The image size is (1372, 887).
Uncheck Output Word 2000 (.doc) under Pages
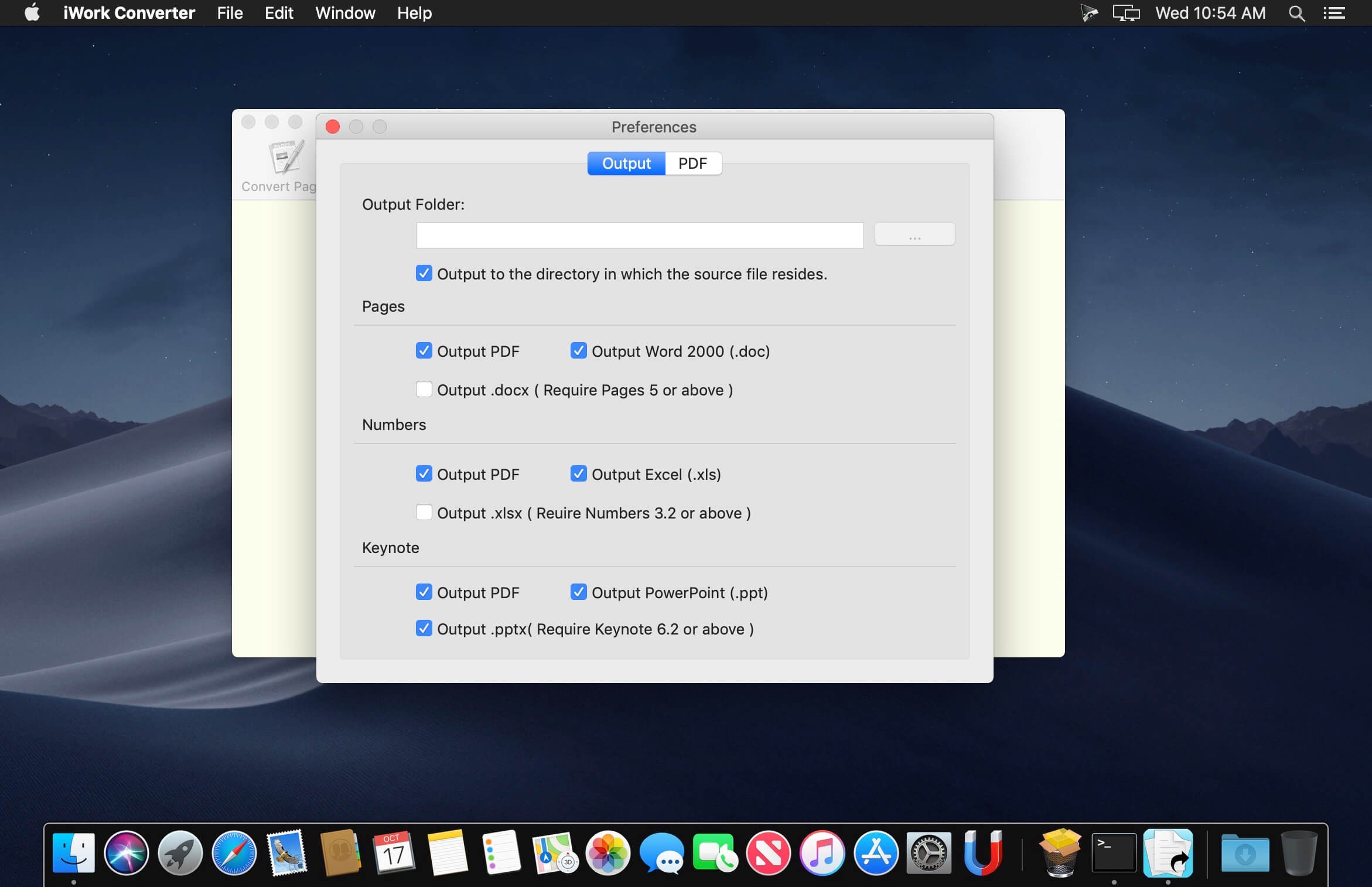pos(579,350)
